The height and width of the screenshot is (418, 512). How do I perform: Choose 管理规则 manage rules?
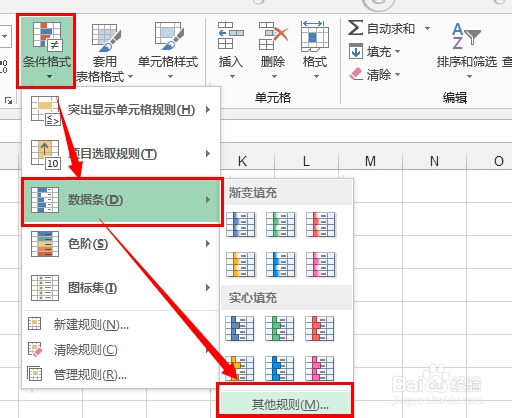coord(121,375)
